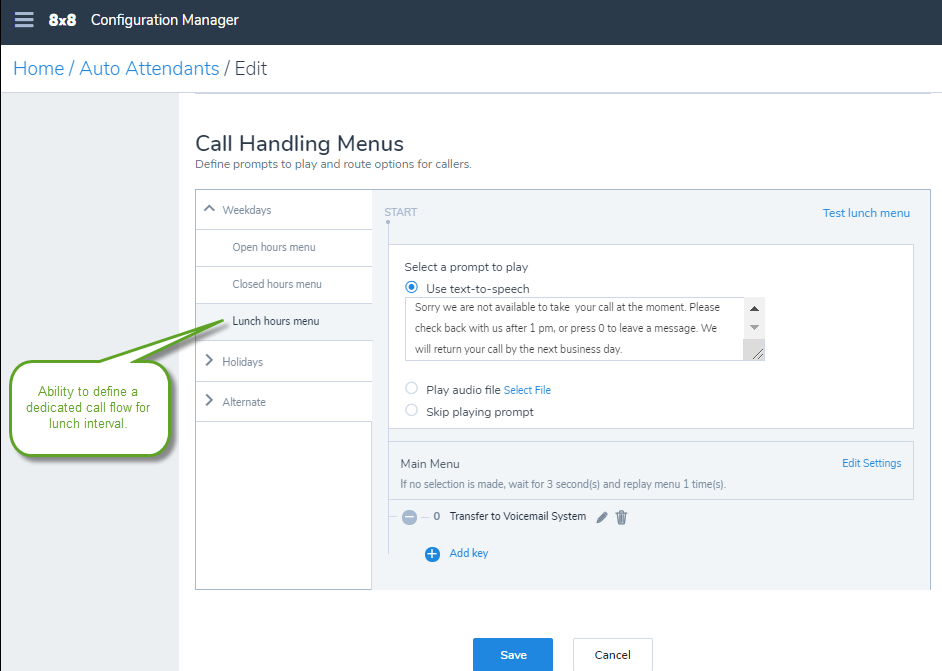Collapse the Weekdays section
Image resolution: width=942 pixels, height=671 pixels.
pos(209,209)
